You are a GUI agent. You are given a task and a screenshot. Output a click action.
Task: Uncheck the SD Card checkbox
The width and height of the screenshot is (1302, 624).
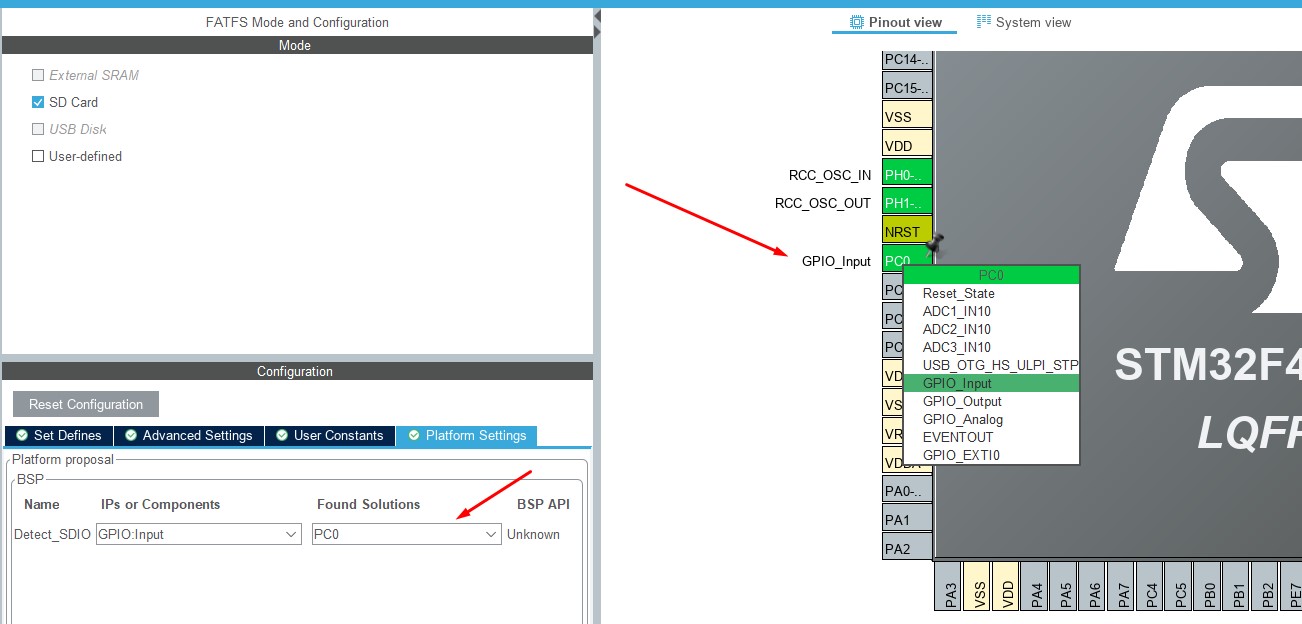[x=38, y=102]
